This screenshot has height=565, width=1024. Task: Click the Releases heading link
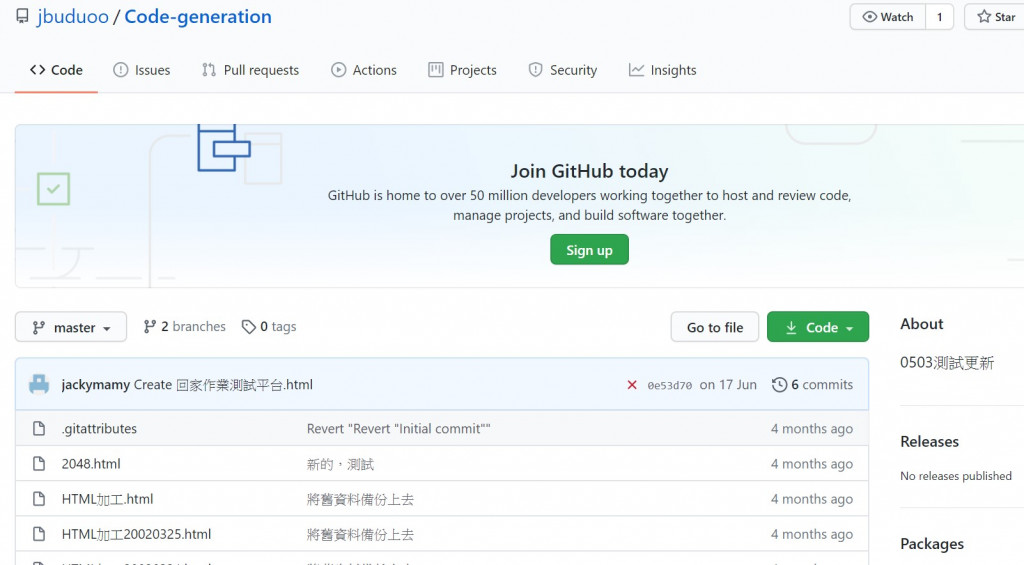[x=929, y=442]
